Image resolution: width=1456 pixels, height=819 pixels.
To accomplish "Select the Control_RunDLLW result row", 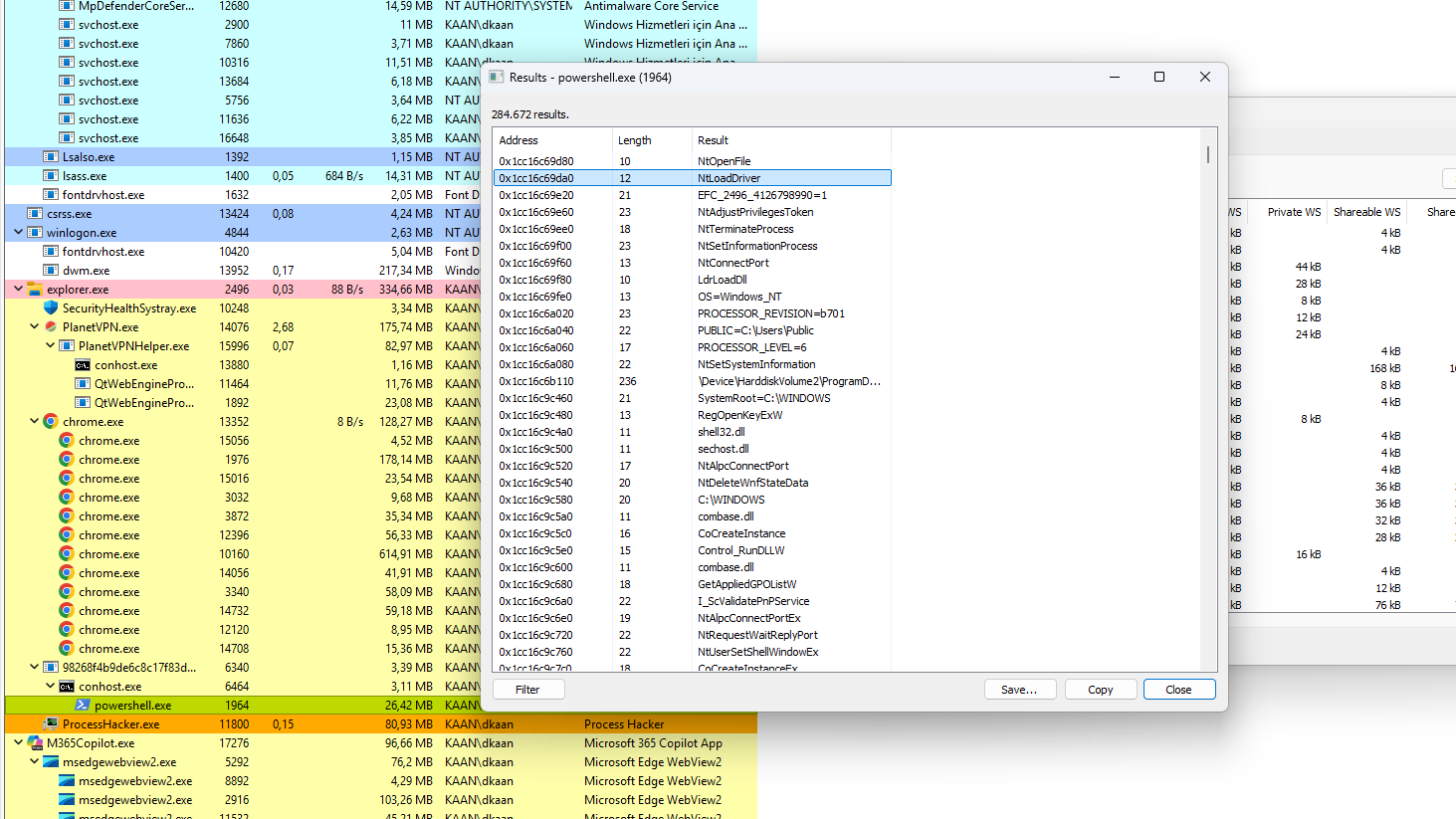I will point(693,550).
